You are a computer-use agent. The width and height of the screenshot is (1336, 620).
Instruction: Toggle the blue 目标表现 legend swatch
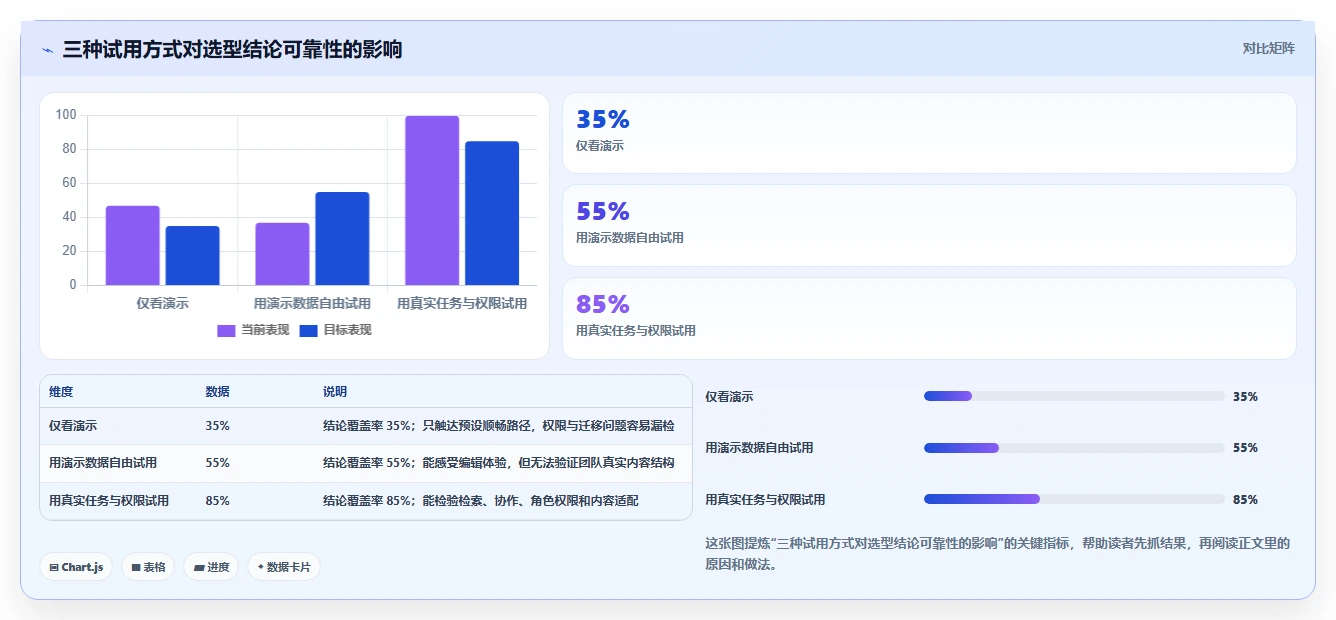308,330
